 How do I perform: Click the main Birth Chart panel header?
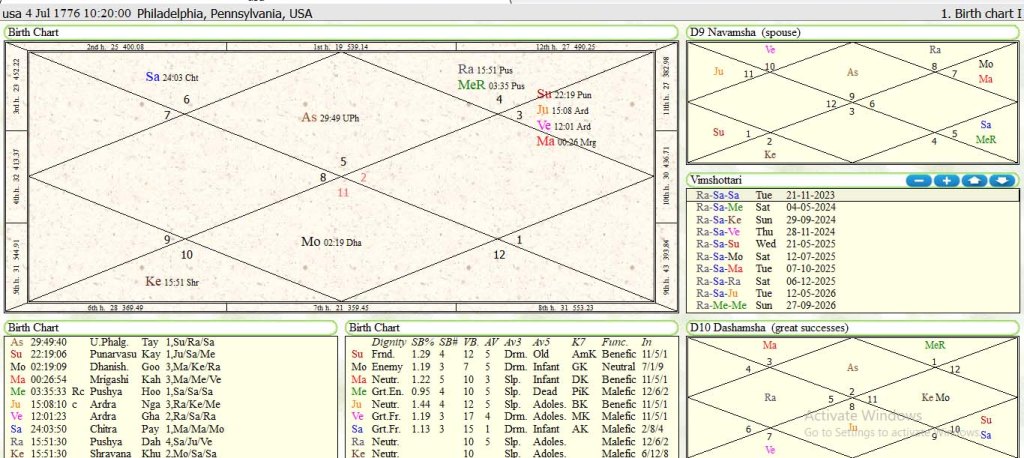point(34,32)
